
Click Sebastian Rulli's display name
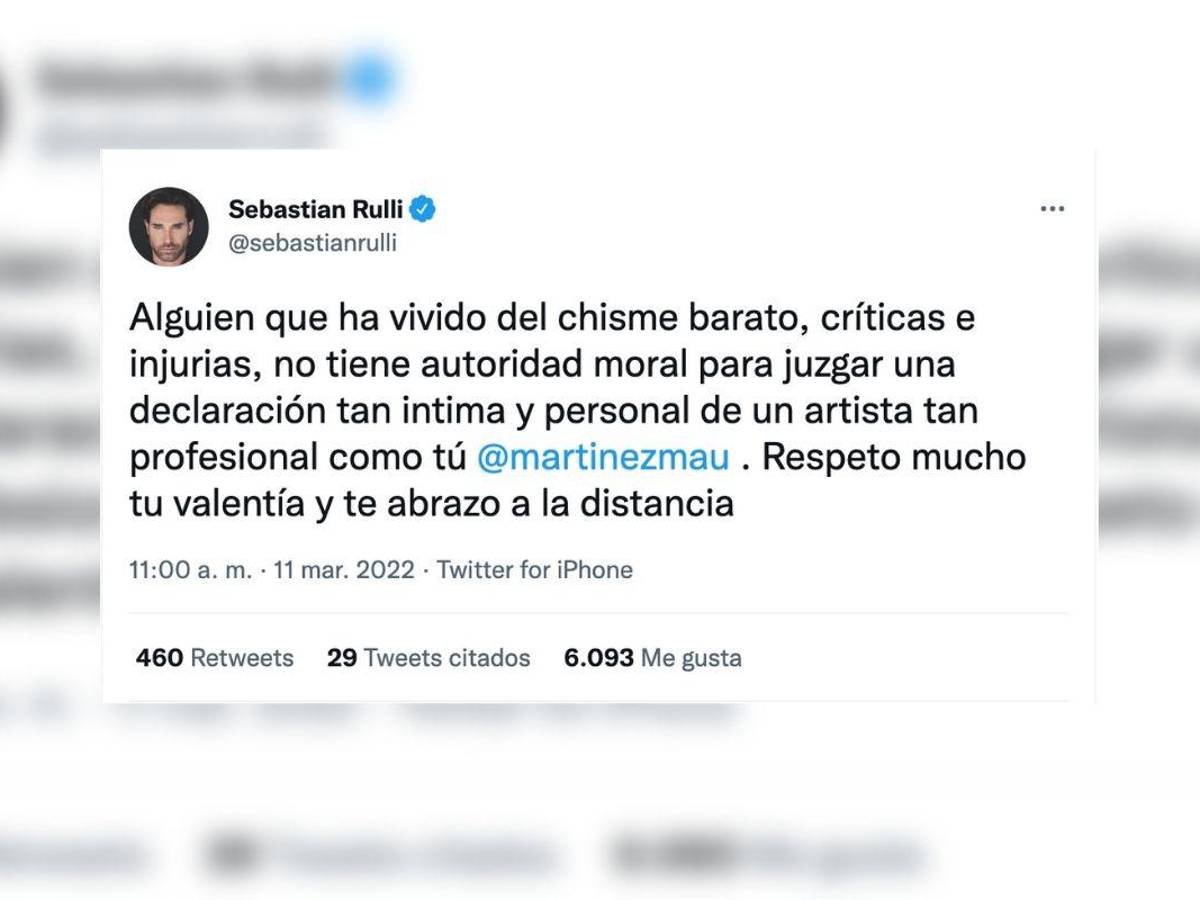[318, 208]
